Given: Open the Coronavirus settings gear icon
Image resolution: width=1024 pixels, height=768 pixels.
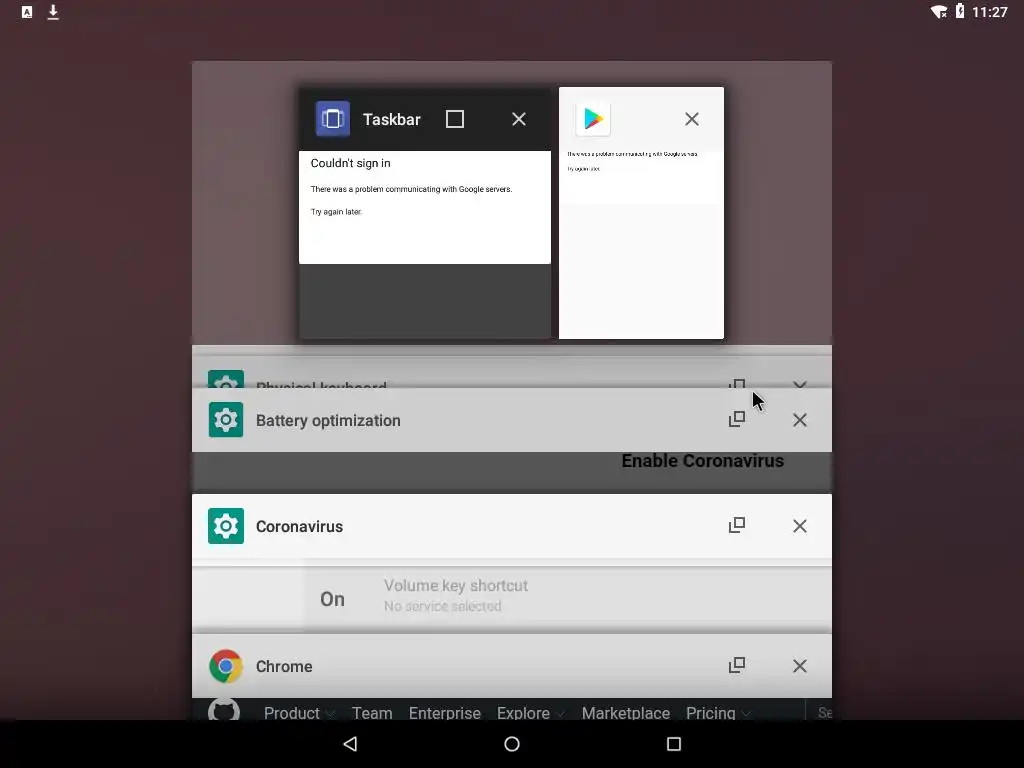Looking at the screenshot, I should (x=226, y=526).
